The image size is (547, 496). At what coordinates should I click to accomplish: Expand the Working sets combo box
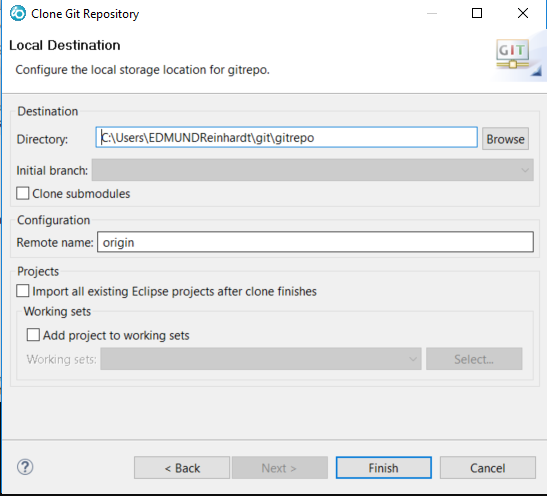coord(261,359)
